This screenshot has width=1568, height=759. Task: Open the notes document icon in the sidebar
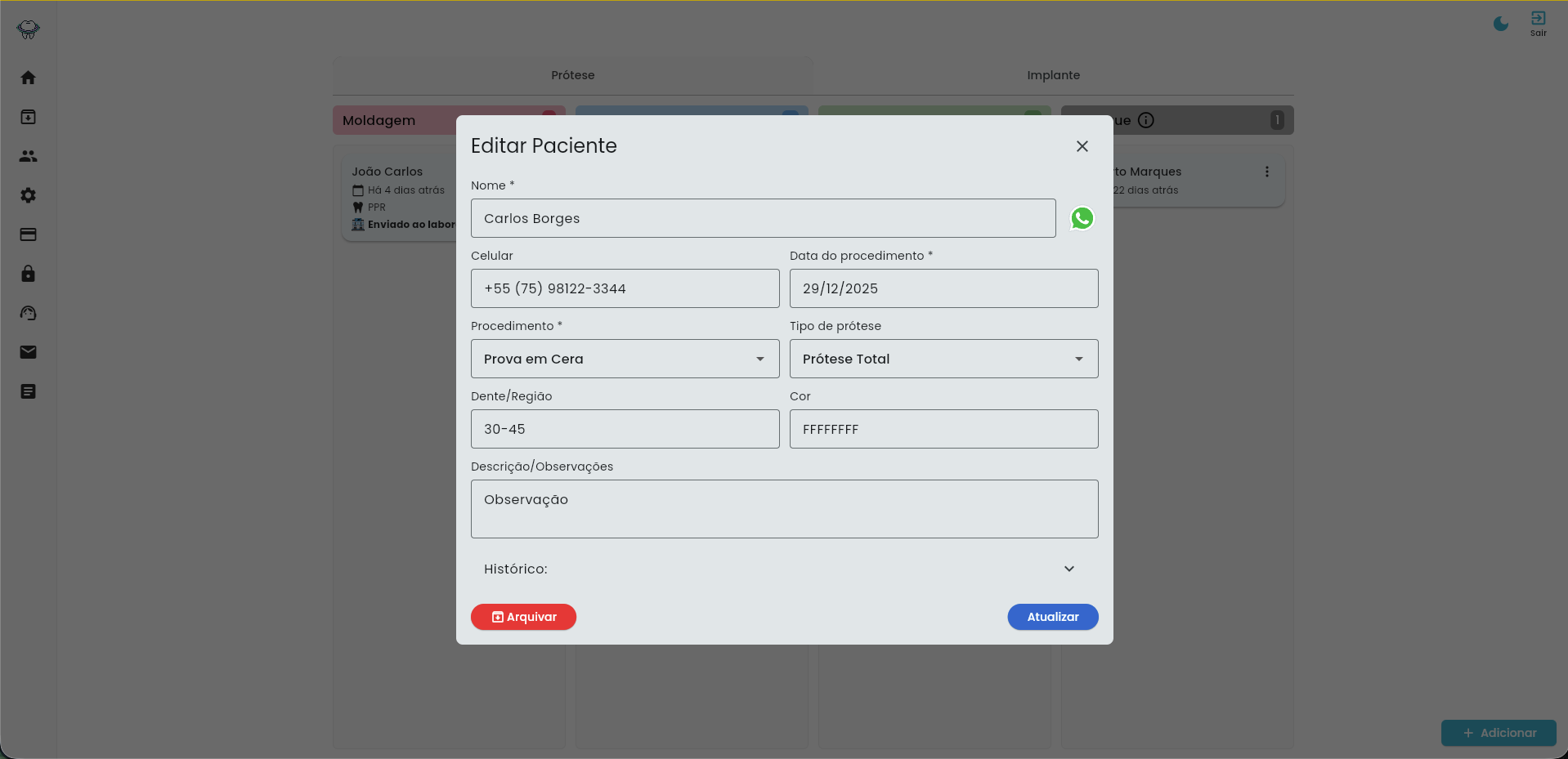(28, 391)
